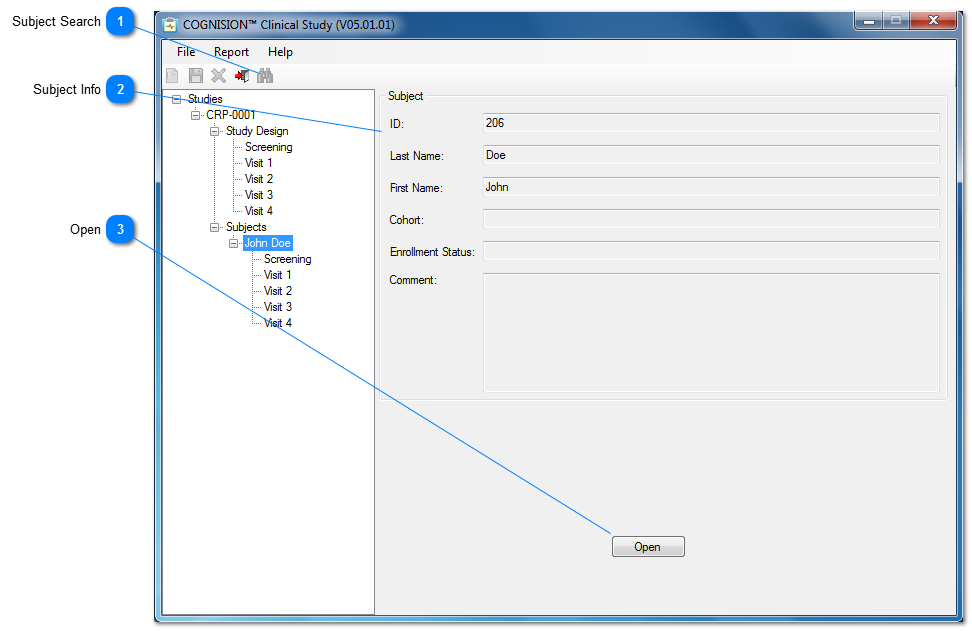Click the Last Name field containing Doe

pyautogui.click(x=710, y=155)
